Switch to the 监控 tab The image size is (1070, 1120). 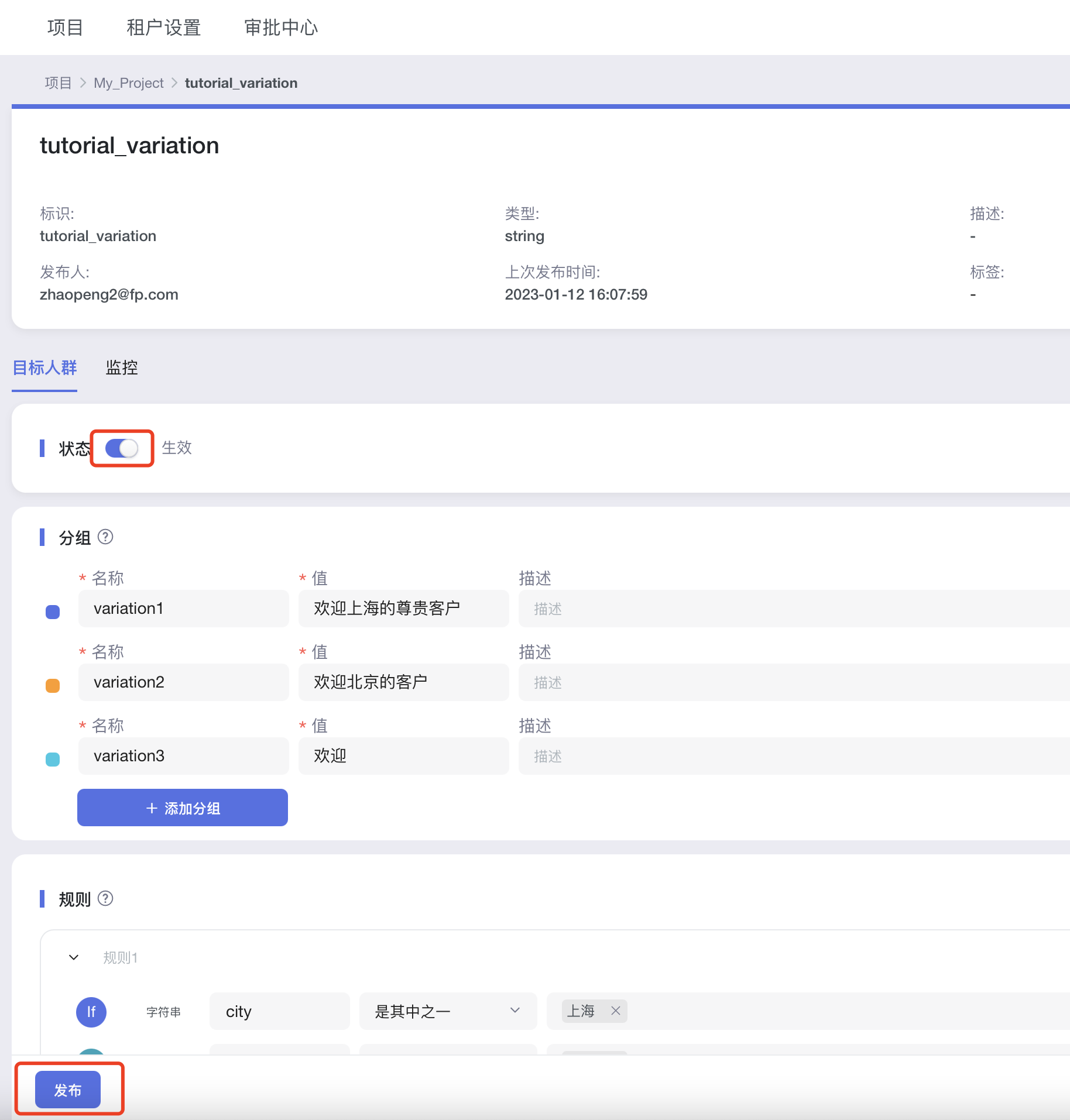click(x=122, y=367)
